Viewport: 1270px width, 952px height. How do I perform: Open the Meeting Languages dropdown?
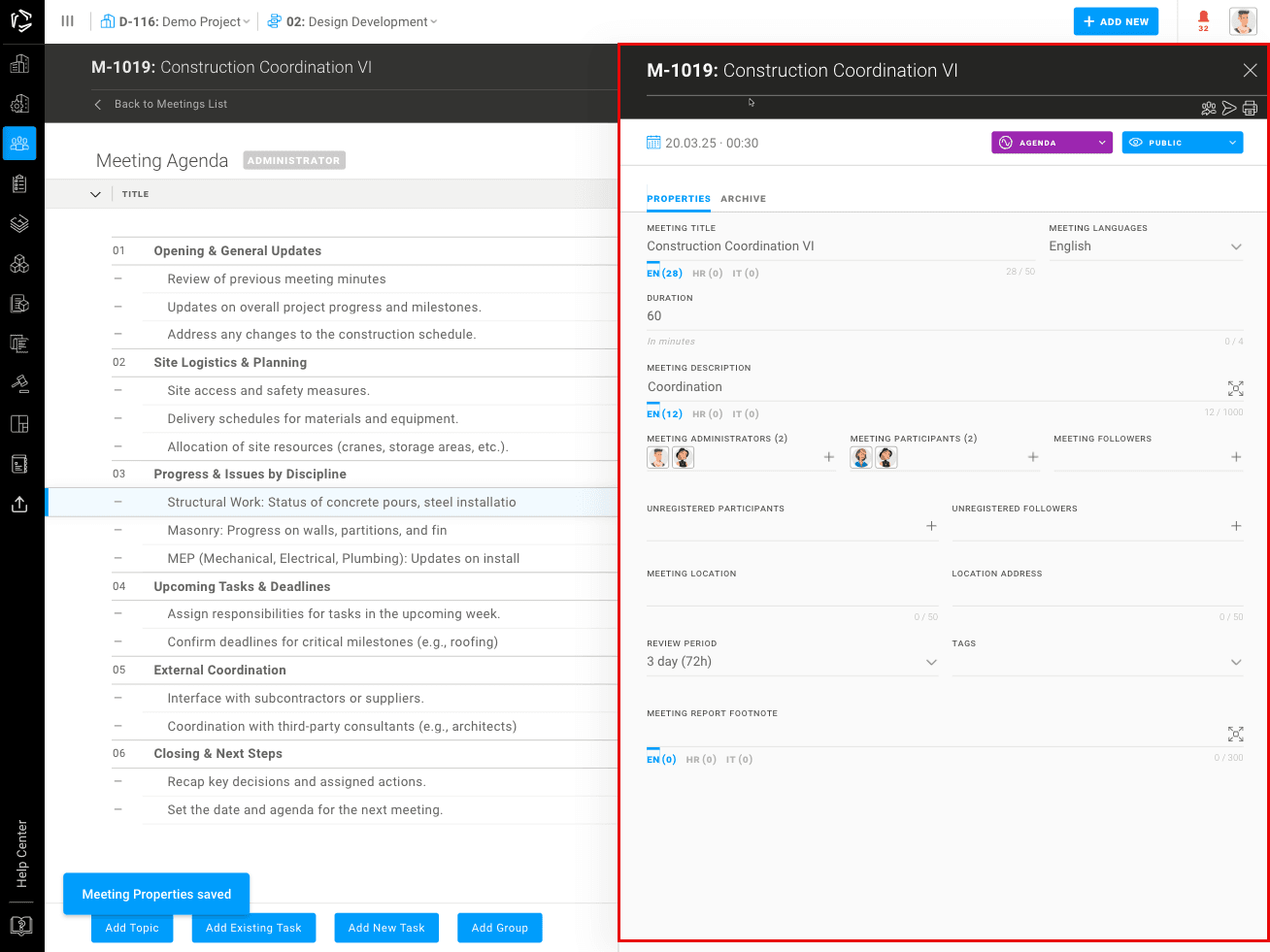pos(1235,246)
